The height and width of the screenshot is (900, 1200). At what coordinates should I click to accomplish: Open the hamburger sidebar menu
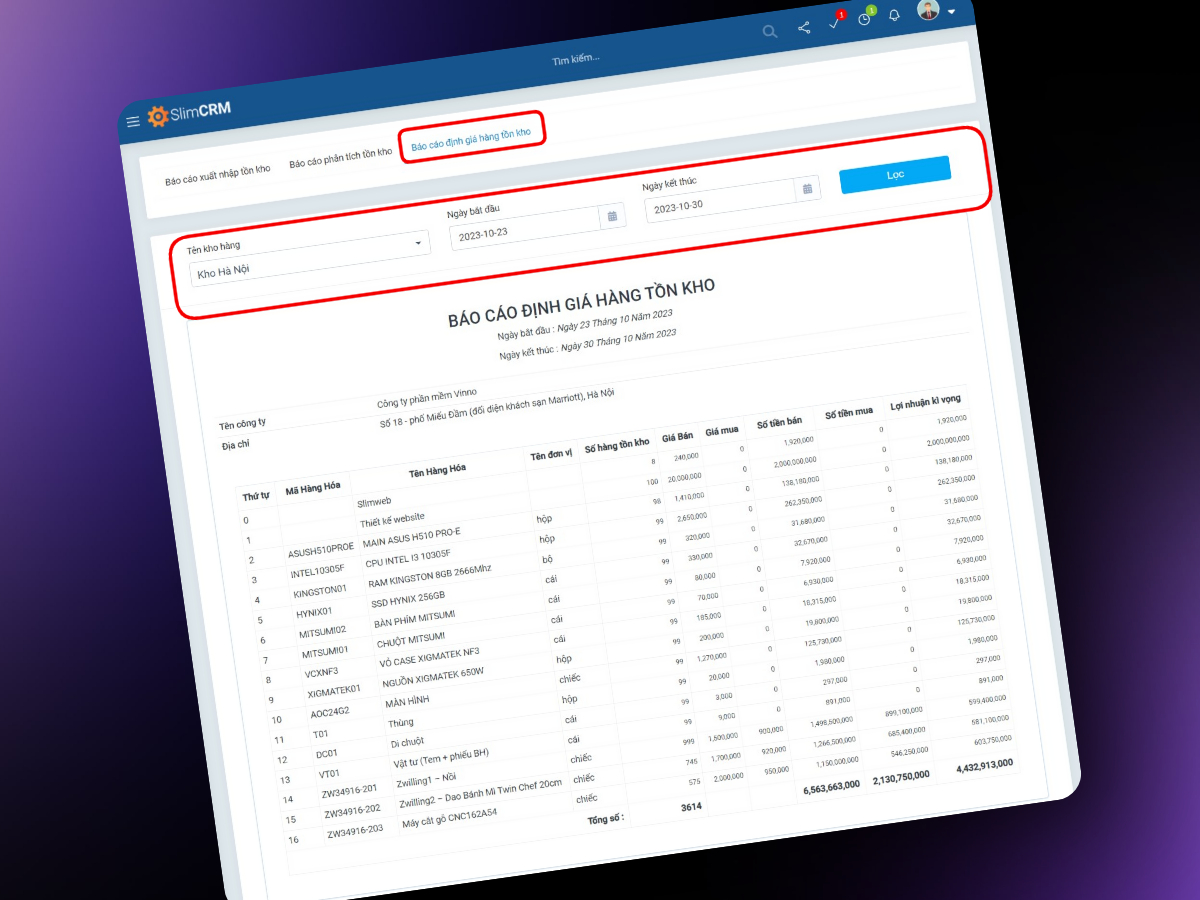133,122
